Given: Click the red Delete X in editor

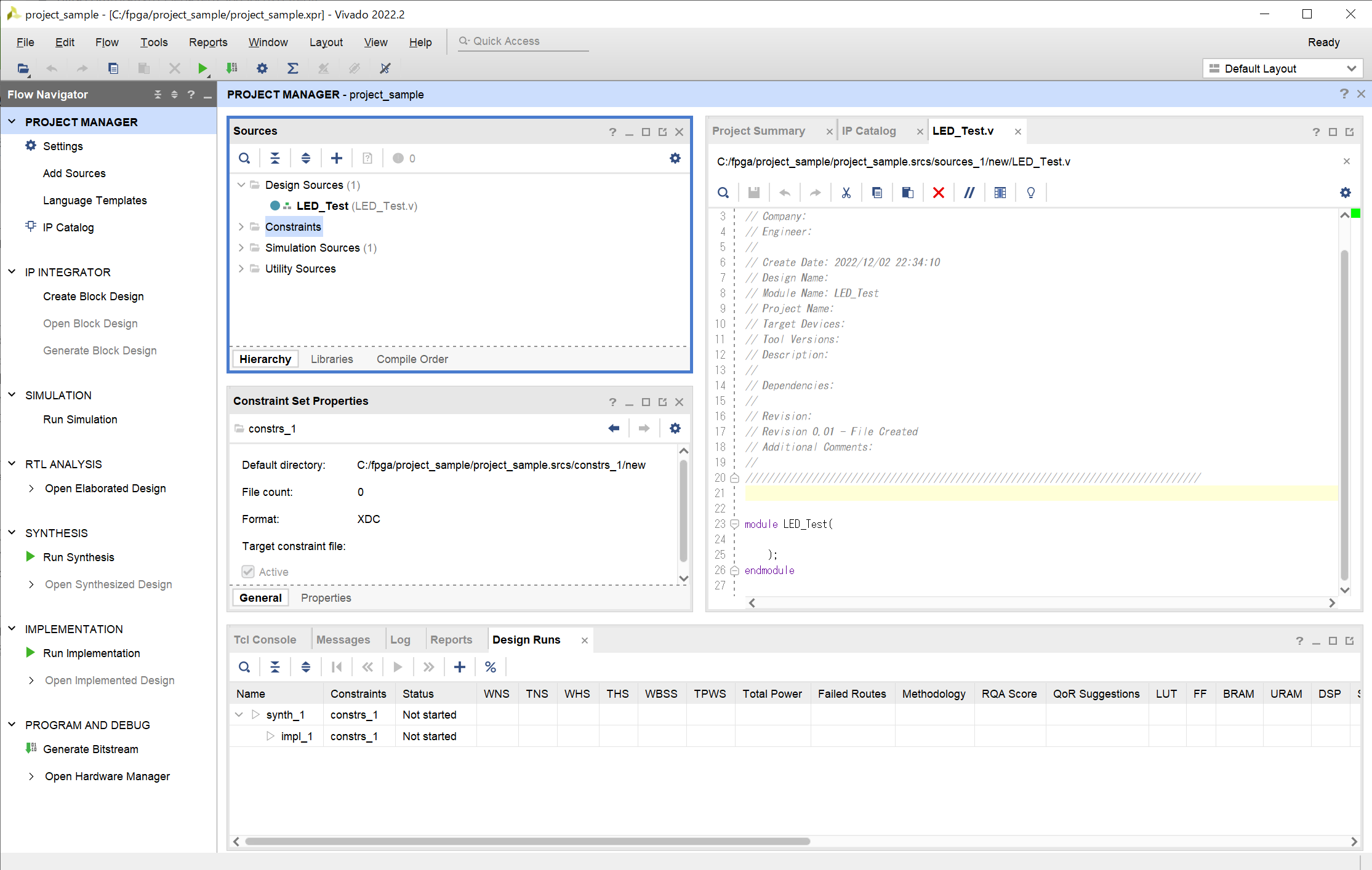Looking at the screenshot, I should coord(938,193).
